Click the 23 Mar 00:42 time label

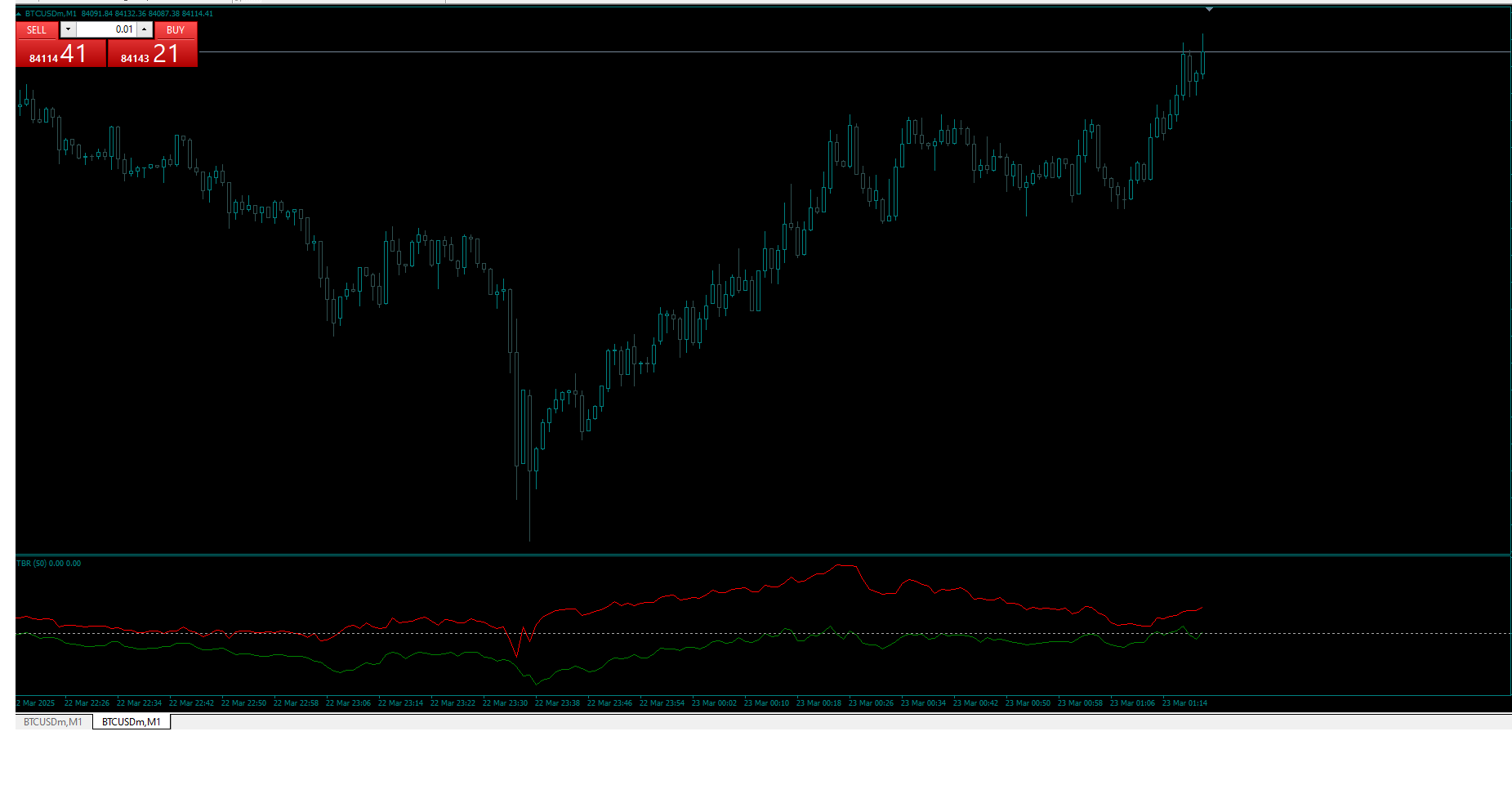[975, 703]
